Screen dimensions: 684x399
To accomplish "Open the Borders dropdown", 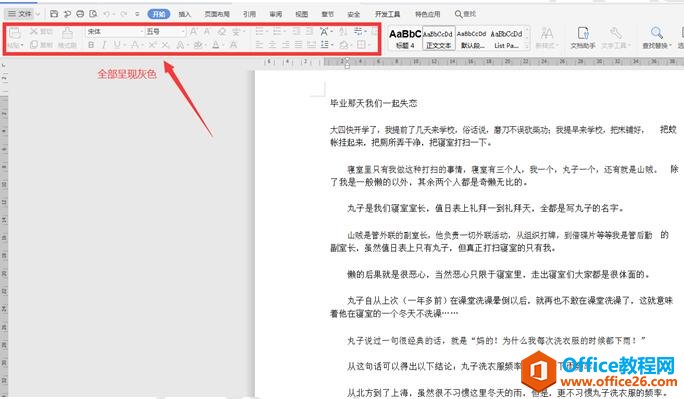I will pyautogui.click(x=369, y=44).
